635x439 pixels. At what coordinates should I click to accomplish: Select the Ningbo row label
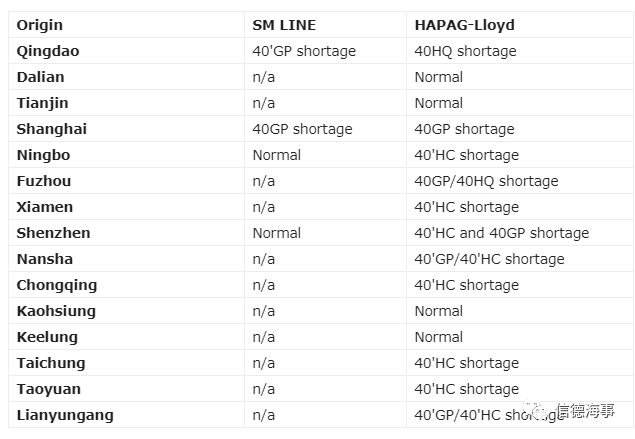point(43,155)
